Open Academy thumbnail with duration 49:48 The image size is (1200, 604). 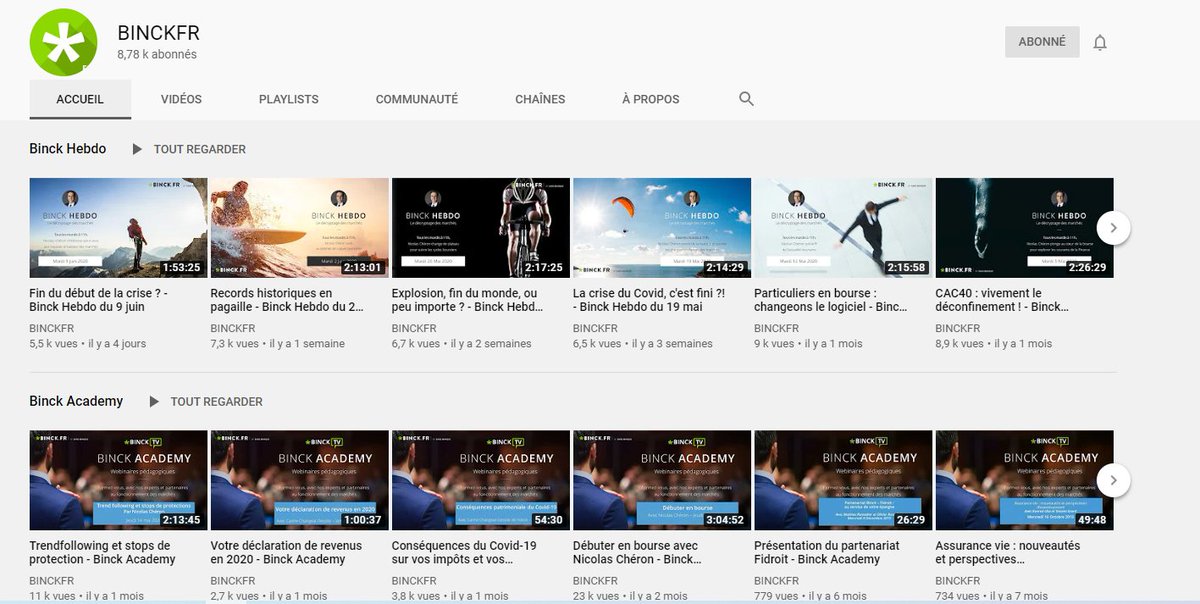pyautogui.click(x=1024, y=480)
